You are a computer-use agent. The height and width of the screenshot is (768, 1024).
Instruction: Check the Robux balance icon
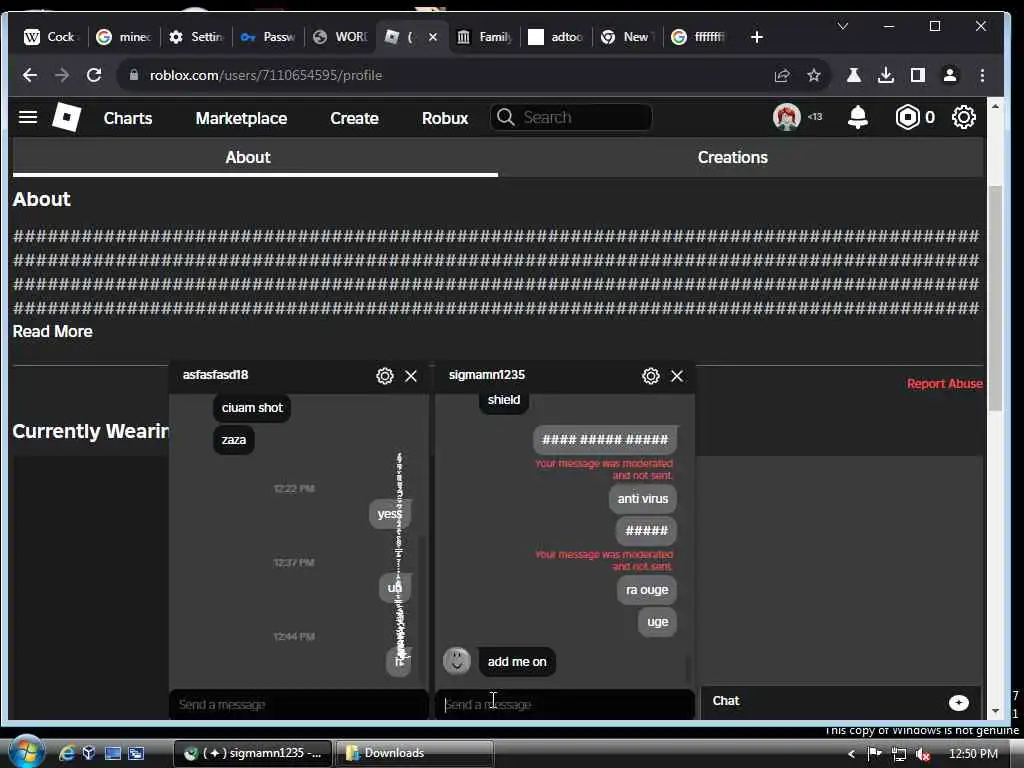(908, 118)
